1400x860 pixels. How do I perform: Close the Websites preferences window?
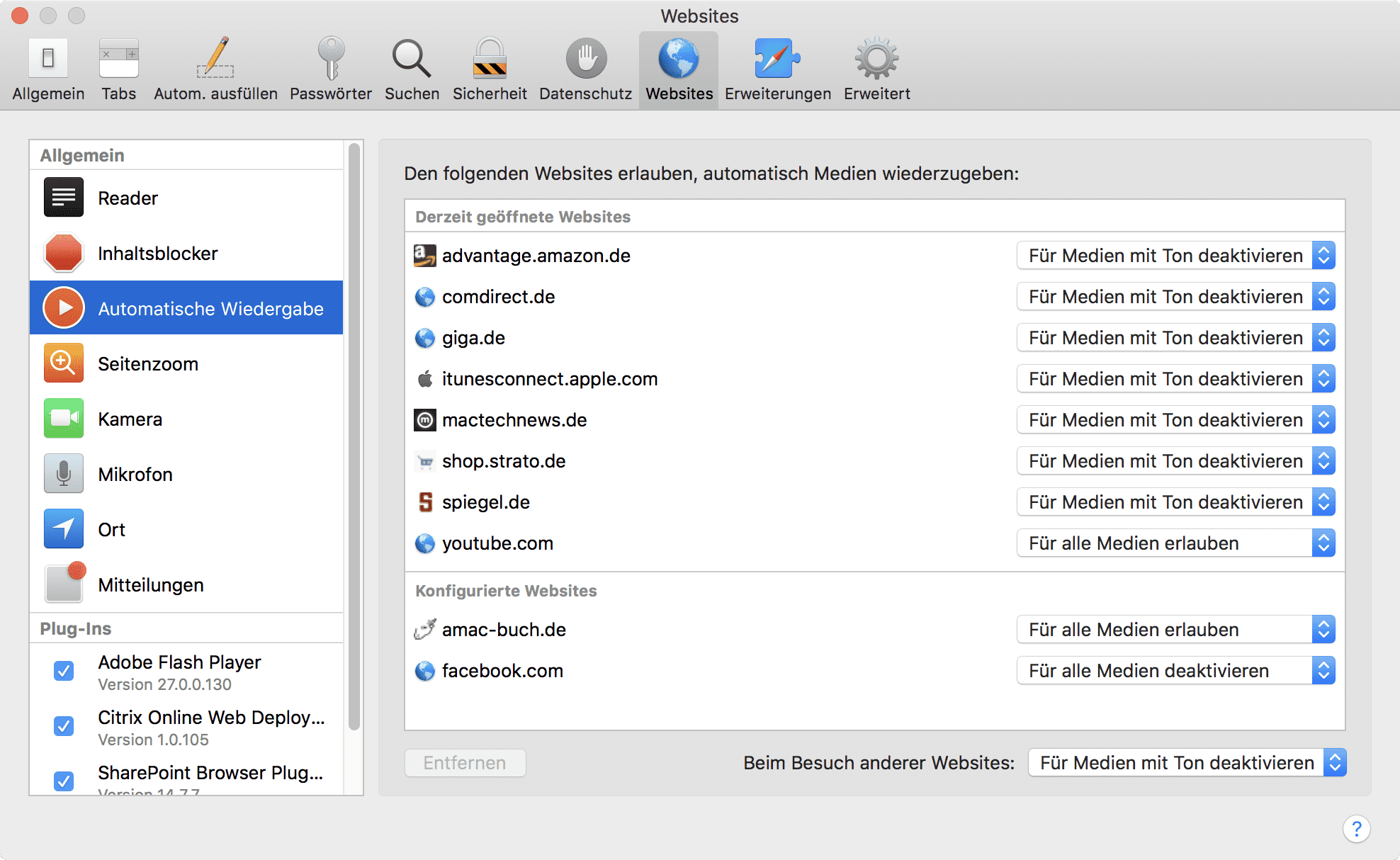[x=20, y=15]
